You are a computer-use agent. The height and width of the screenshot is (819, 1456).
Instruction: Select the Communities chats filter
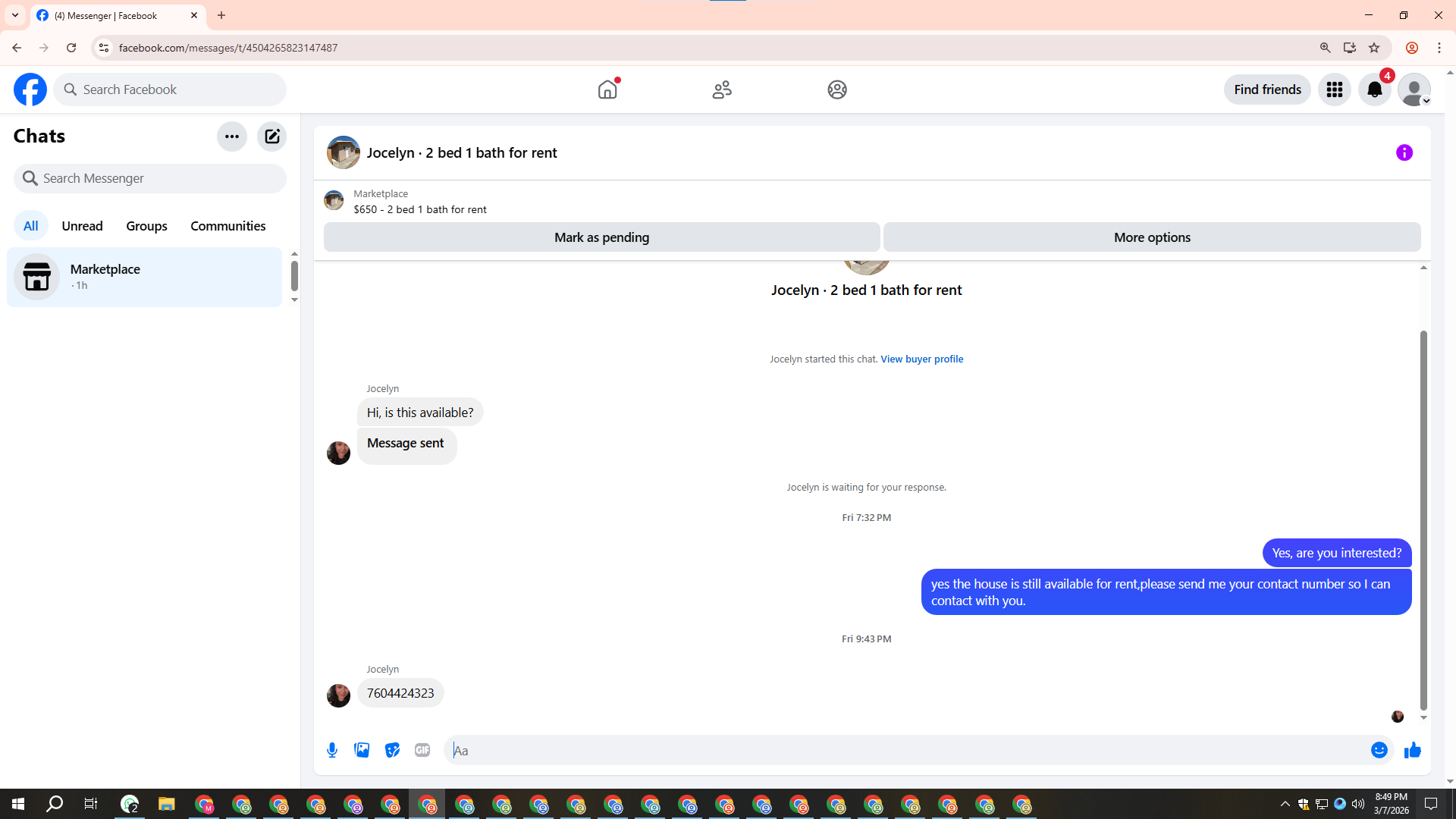point(228,226)
